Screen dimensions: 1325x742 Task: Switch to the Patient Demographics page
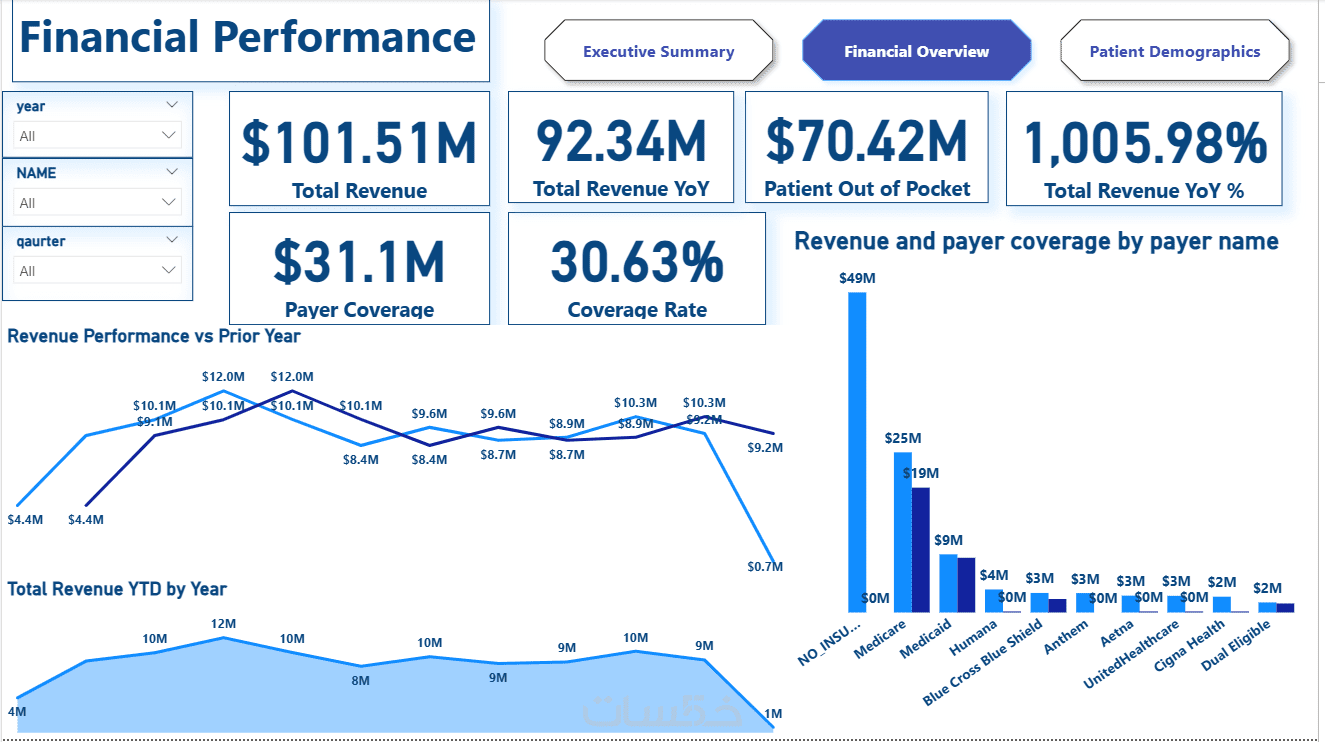(1175, 52)
